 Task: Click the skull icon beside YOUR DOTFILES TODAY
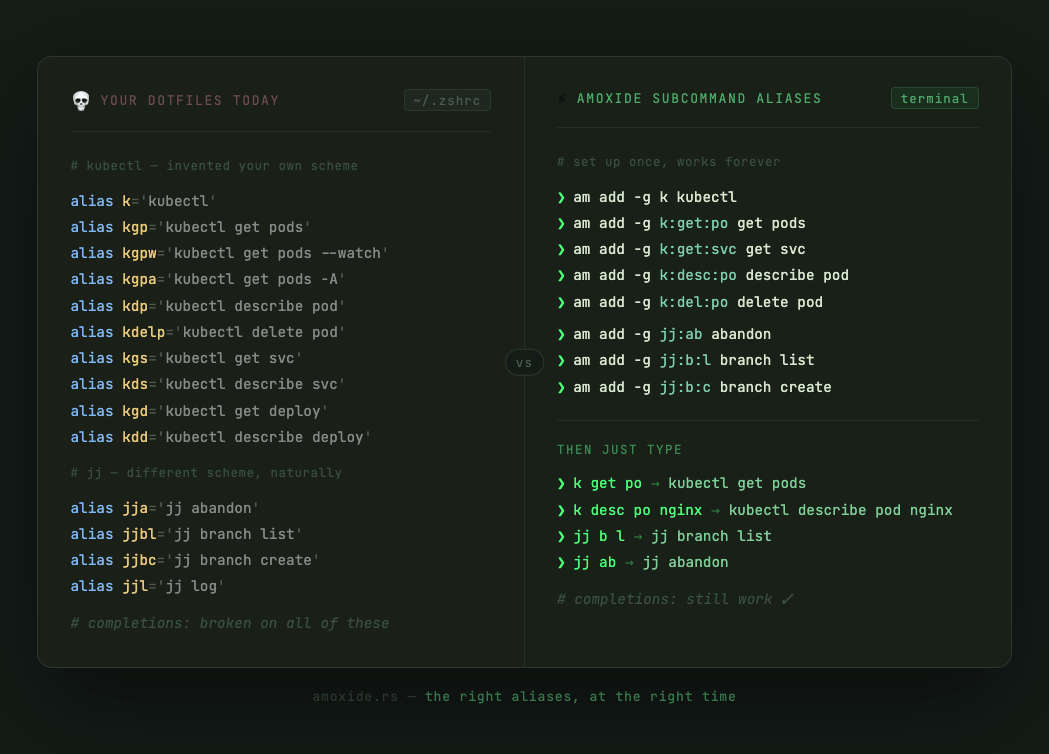tap(81, 100)
